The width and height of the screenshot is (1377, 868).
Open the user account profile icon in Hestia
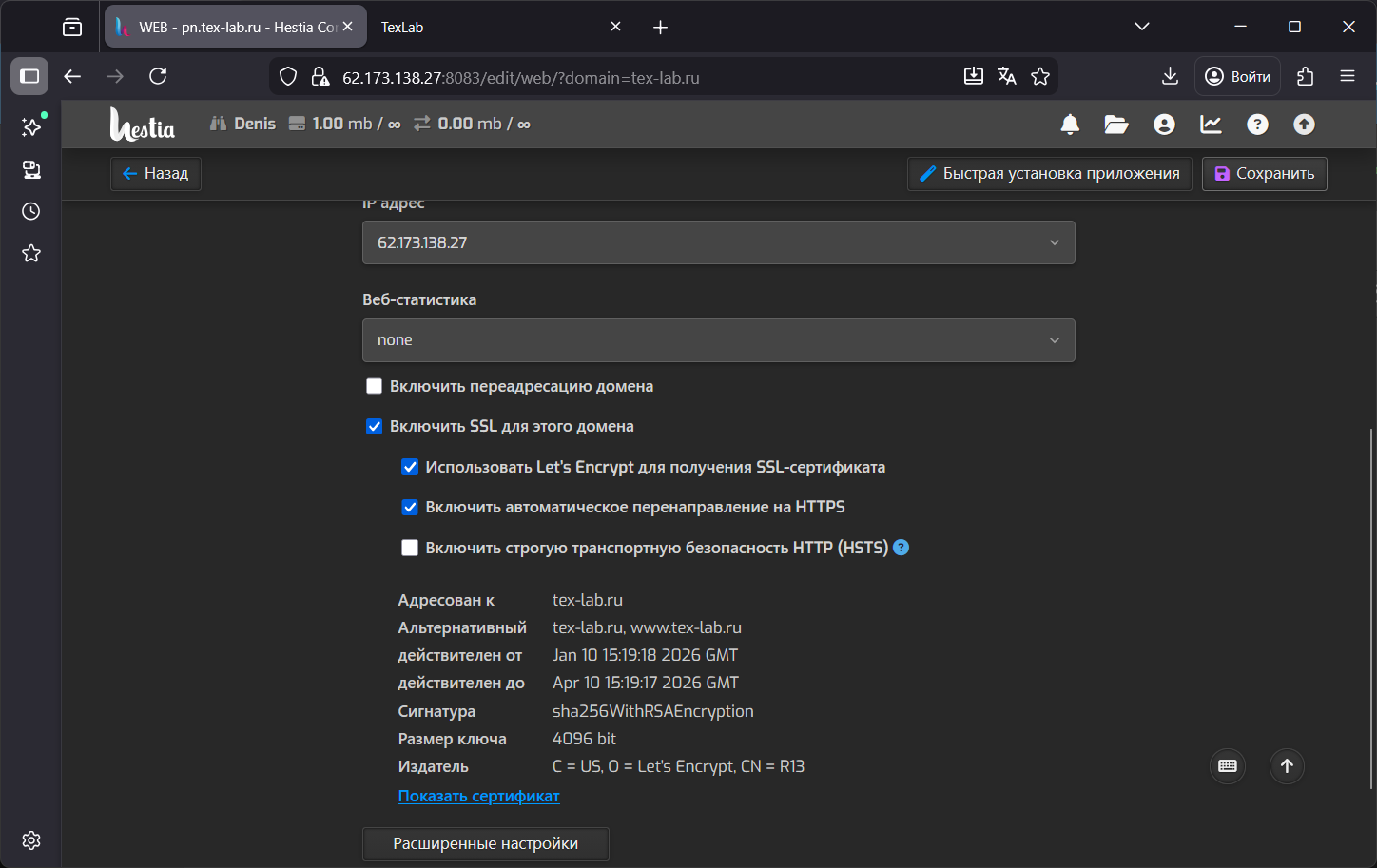coord(1164,125)
